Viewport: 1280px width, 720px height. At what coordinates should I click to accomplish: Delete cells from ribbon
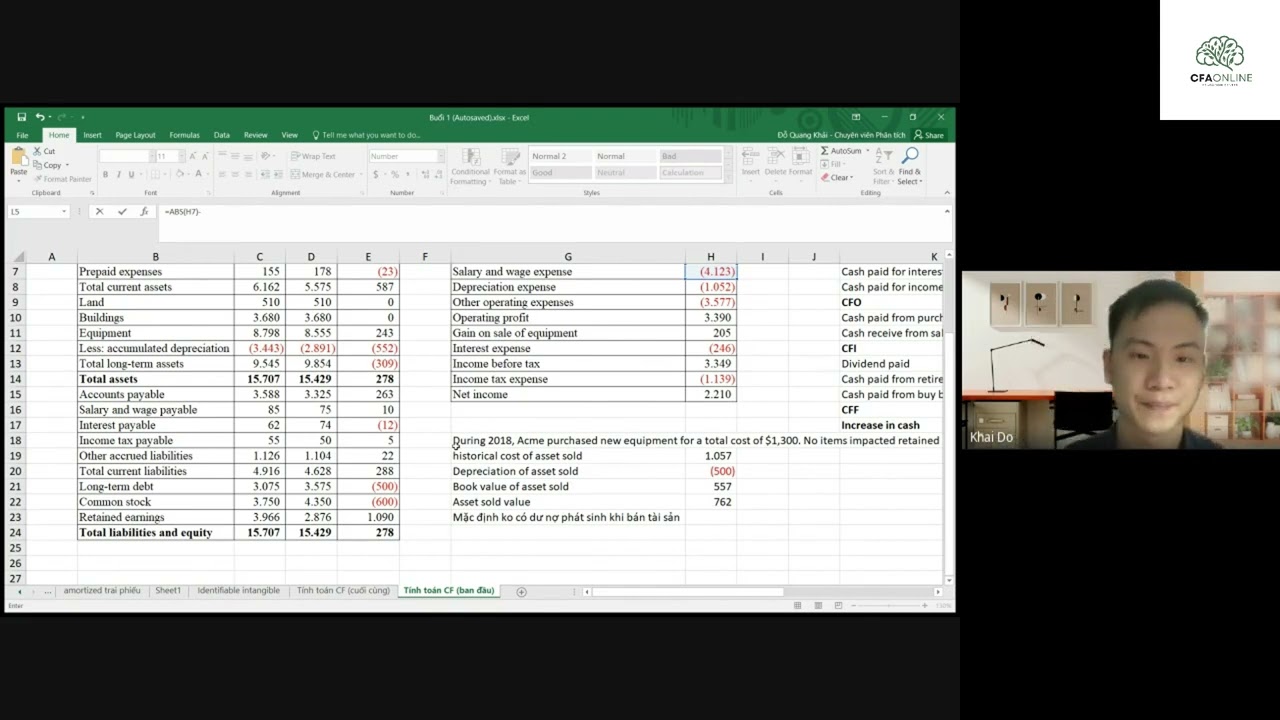pyautogui.click(x=775, y=162)
